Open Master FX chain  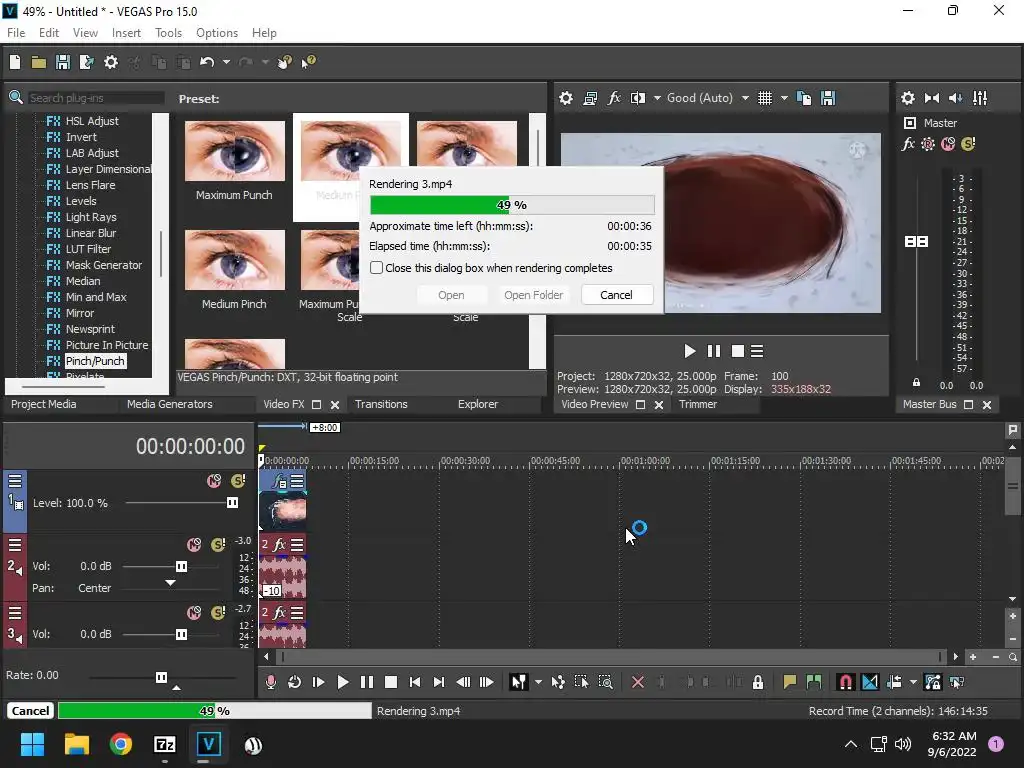[x=908, y=144]
